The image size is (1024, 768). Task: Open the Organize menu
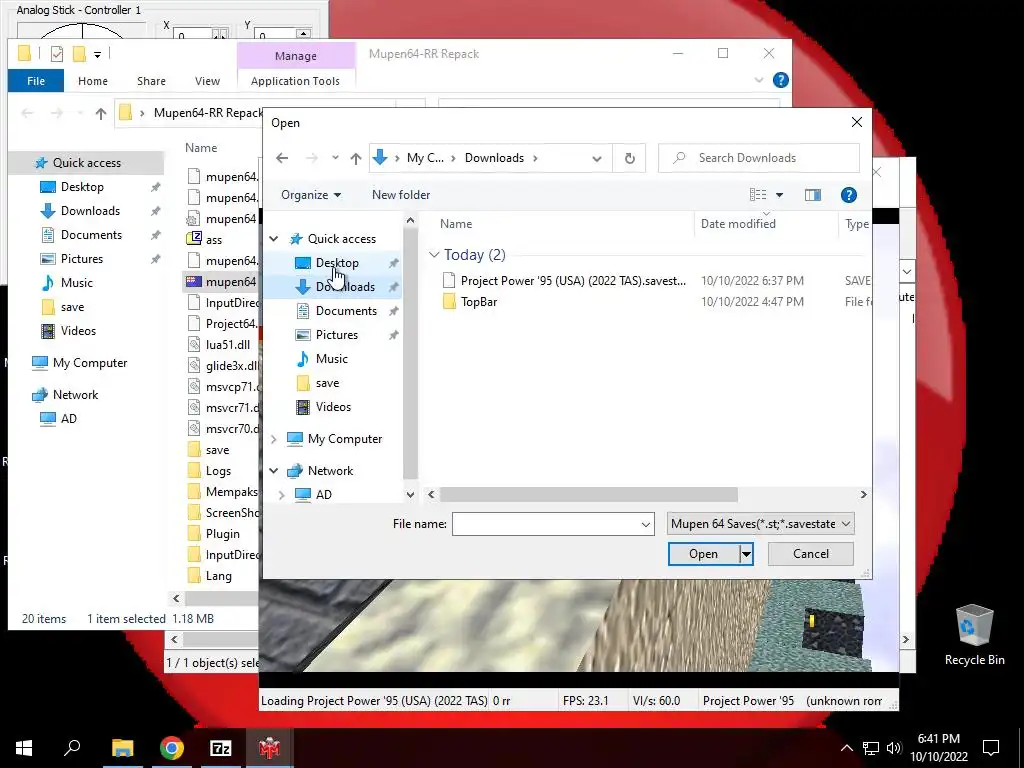(311, 195)
